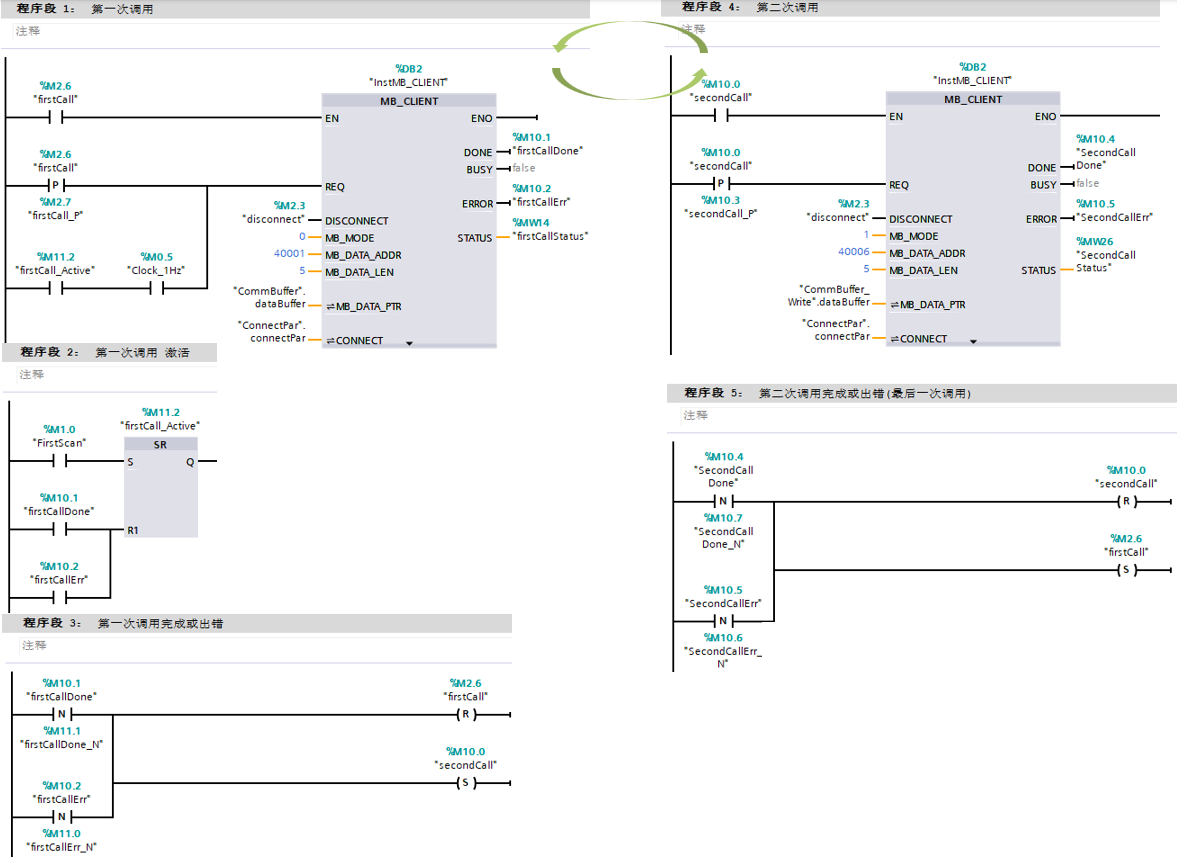Viewport: 1177px width, 859px height.
Task: Select the FirstScan contact in network 2
Action: [60, 461]
